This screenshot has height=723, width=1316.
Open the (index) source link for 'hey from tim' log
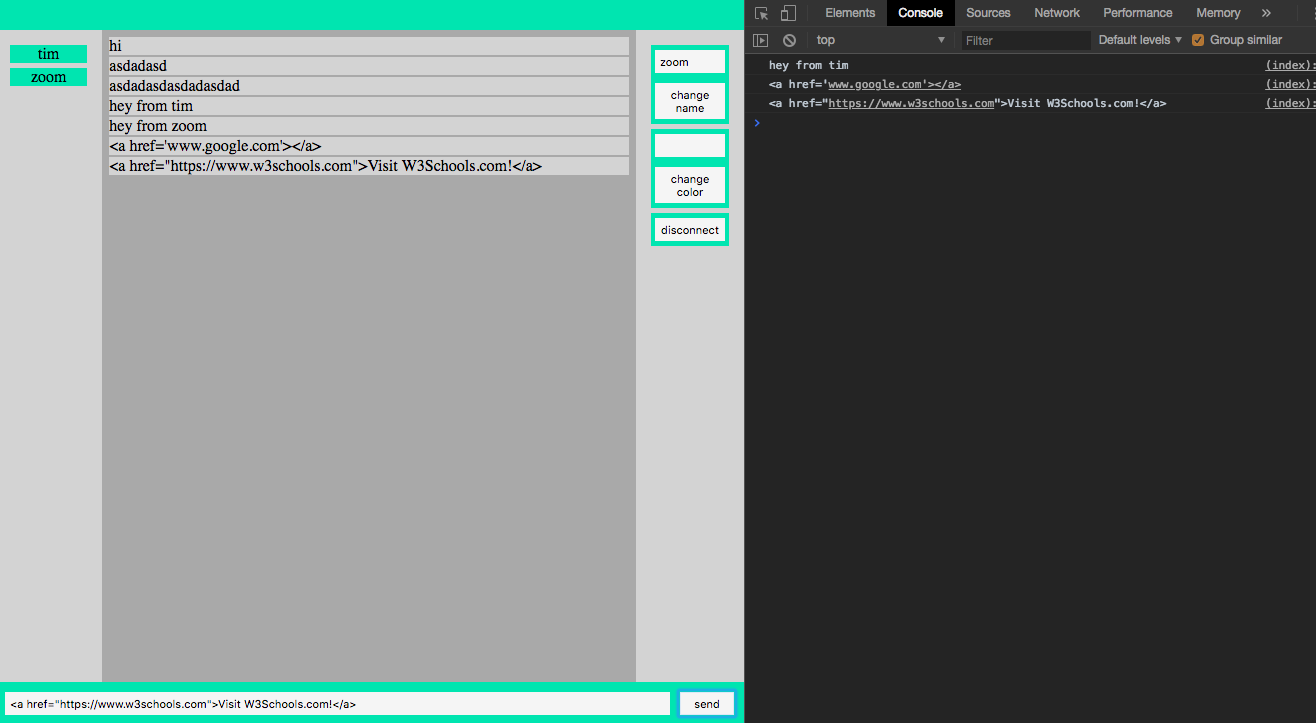[1290, 65]
